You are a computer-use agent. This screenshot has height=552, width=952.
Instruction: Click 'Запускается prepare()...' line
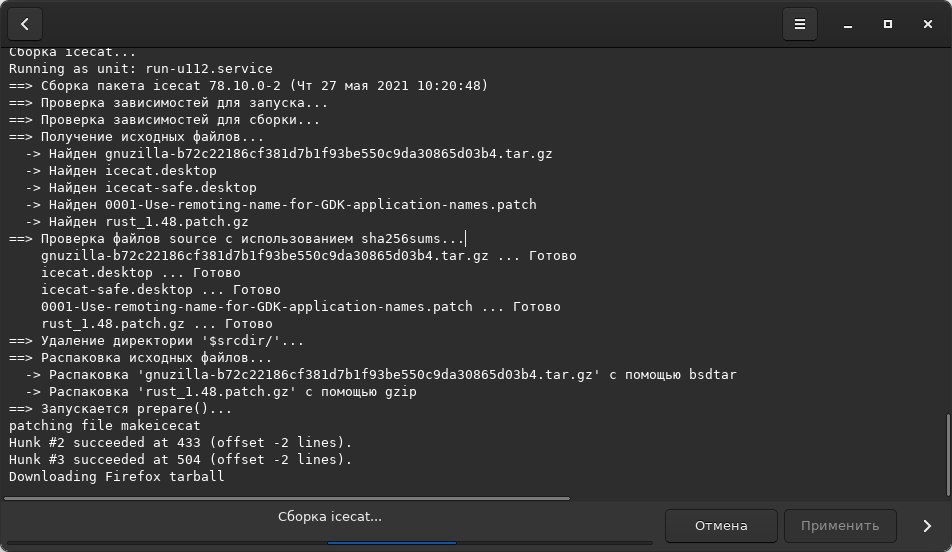[120, 409]
